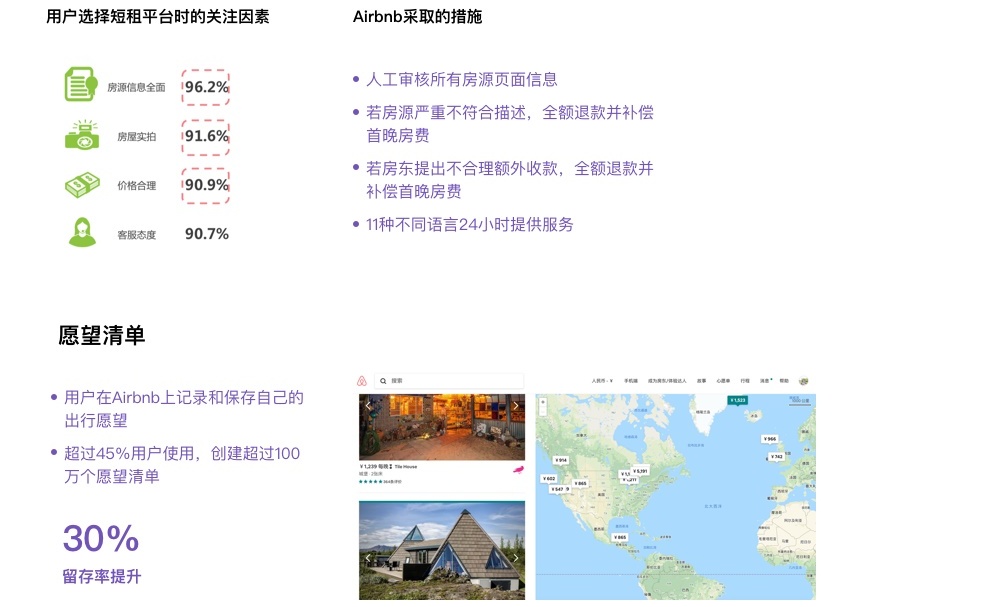Click the ￥1,239 每晚 price text
1000x607 pixels.
coord(374,467)
